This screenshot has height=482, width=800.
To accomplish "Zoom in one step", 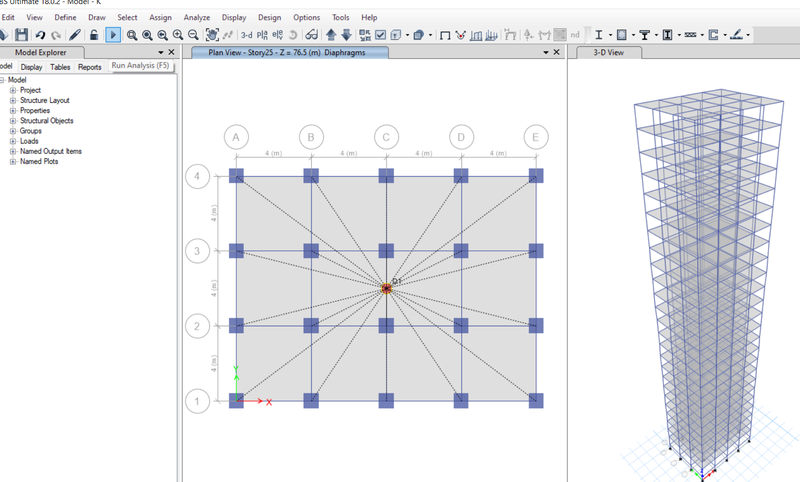I will (x=178, y=35).
